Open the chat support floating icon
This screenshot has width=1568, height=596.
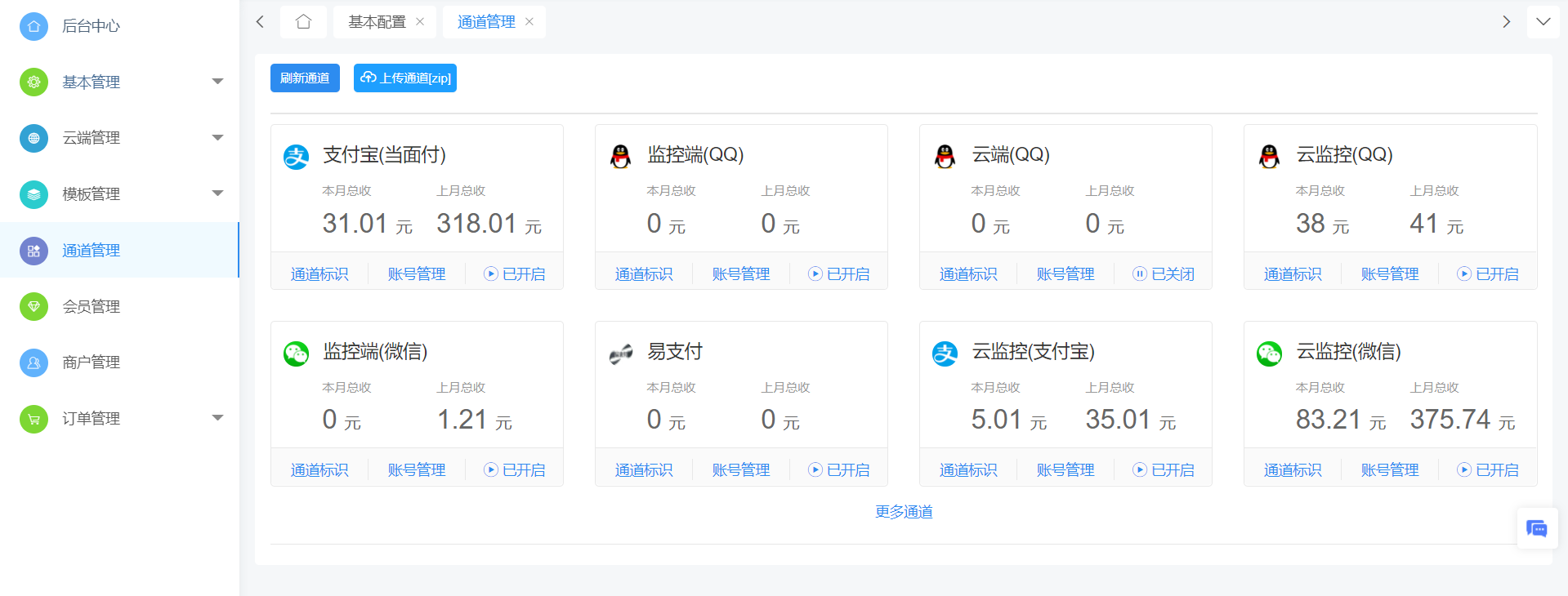tap(1536, 529)
